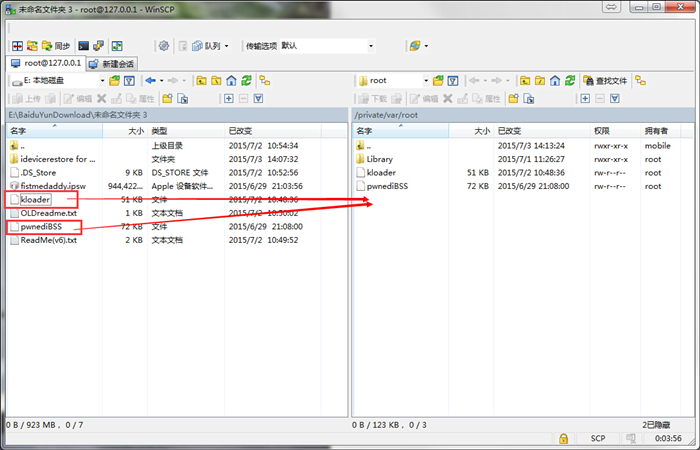700x450 pixels.
Task: Click the 0:03:56 session timer
Action: (668, 438)
